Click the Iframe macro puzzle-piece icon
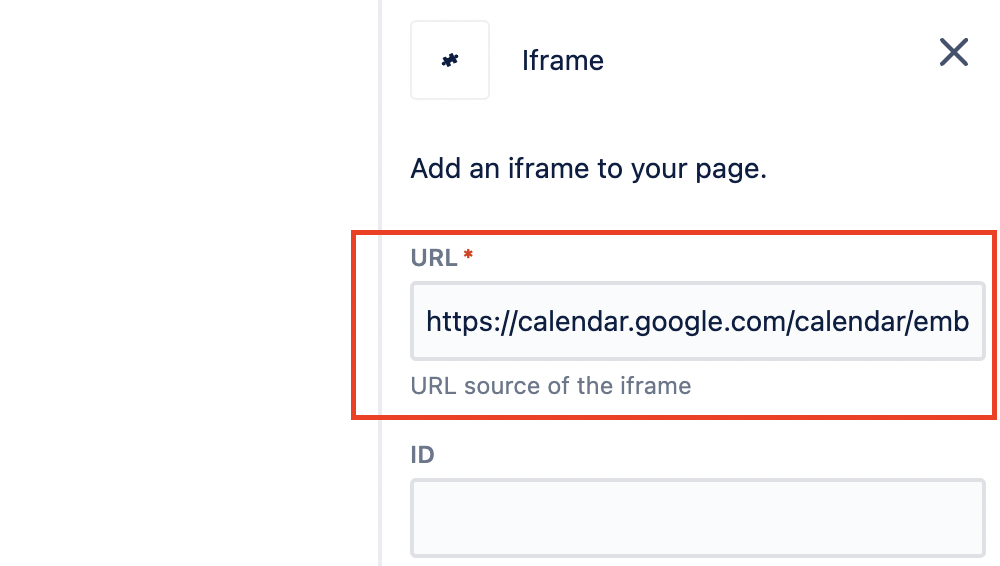Viewport: 1000px width, 566px height. pyautogui.click(x=450, y=60)
